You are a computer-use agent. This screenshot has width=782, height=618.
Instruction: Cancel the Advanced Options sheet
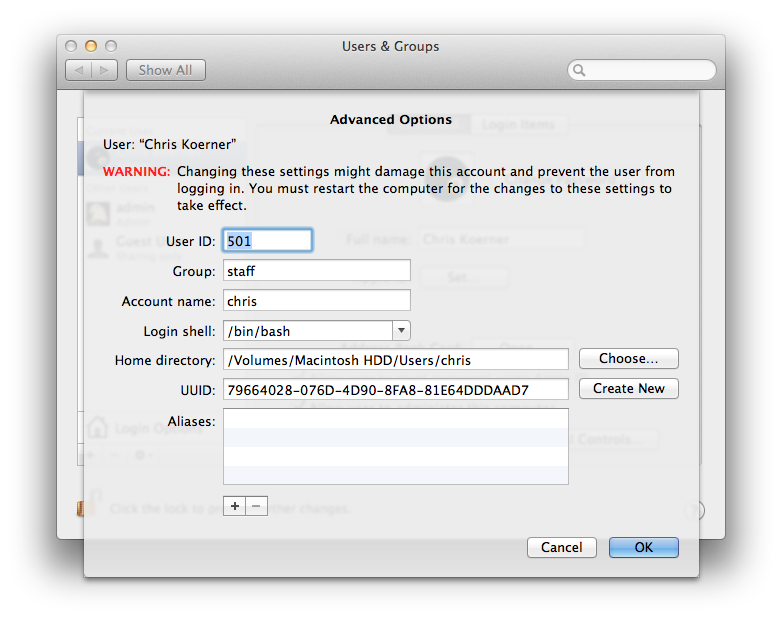tap(562, 548)
